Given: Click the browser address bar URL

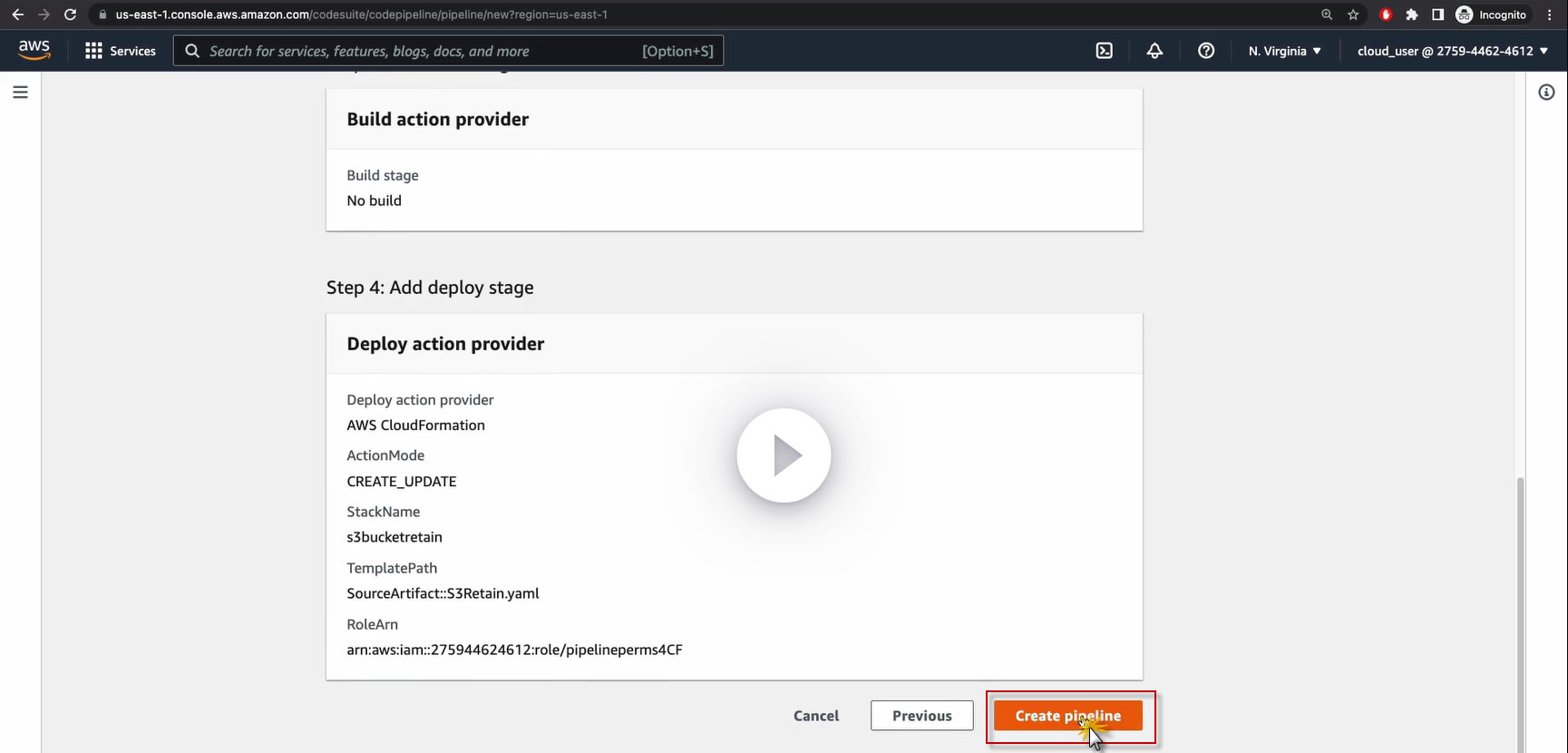Looking at the screenshot, I should (x=361, y=15).
